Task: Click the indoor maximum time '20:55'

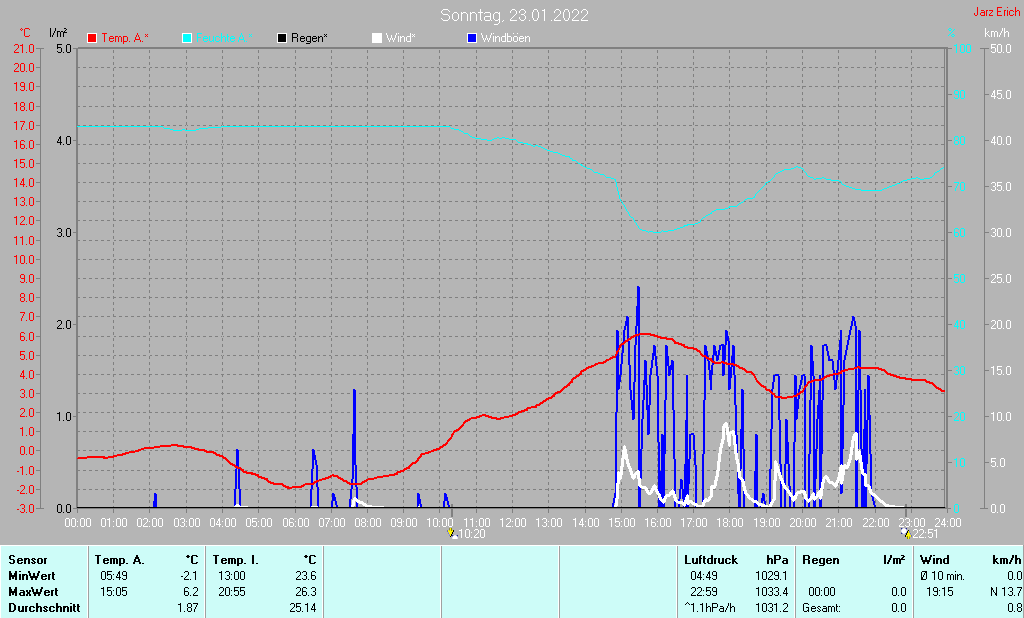Action: 232,592
